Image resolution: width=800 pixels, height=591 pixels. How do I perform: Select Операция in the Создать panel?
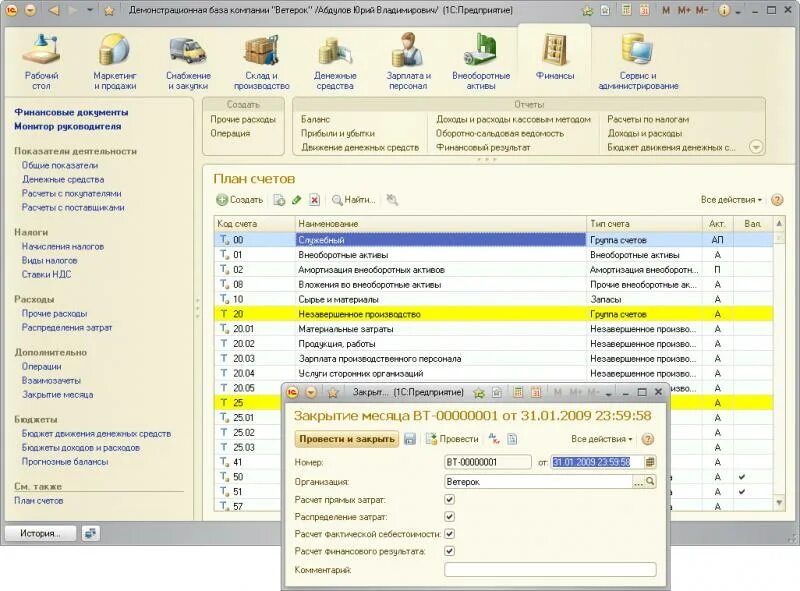(230, 133)
